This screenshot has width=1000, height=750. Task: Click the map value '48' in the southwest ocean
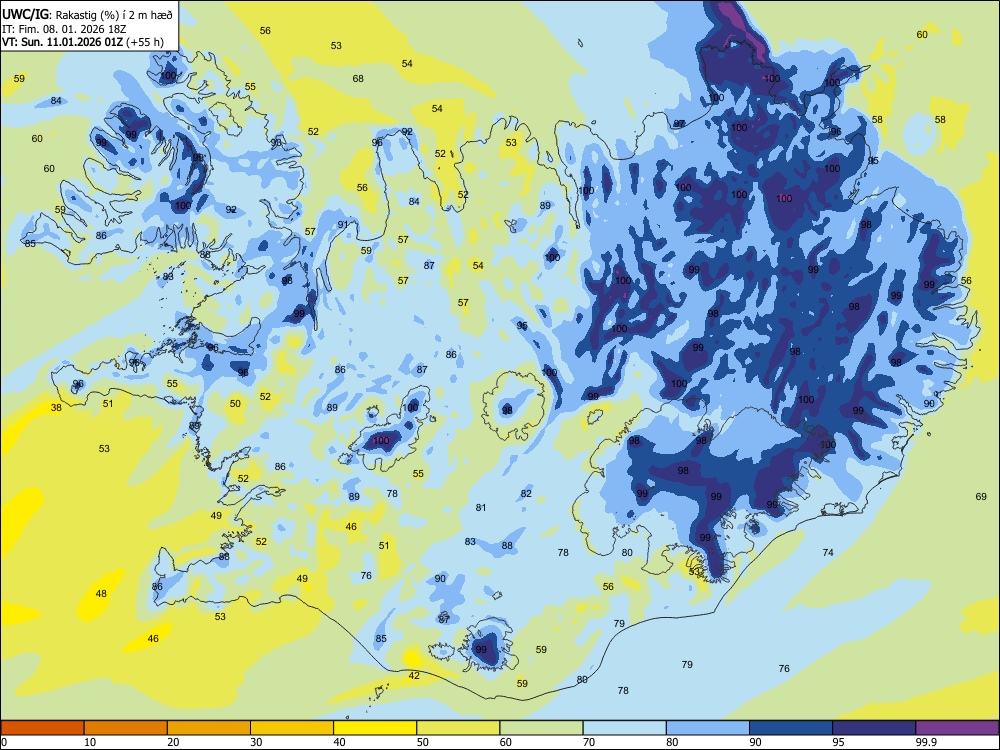(101, 594)
